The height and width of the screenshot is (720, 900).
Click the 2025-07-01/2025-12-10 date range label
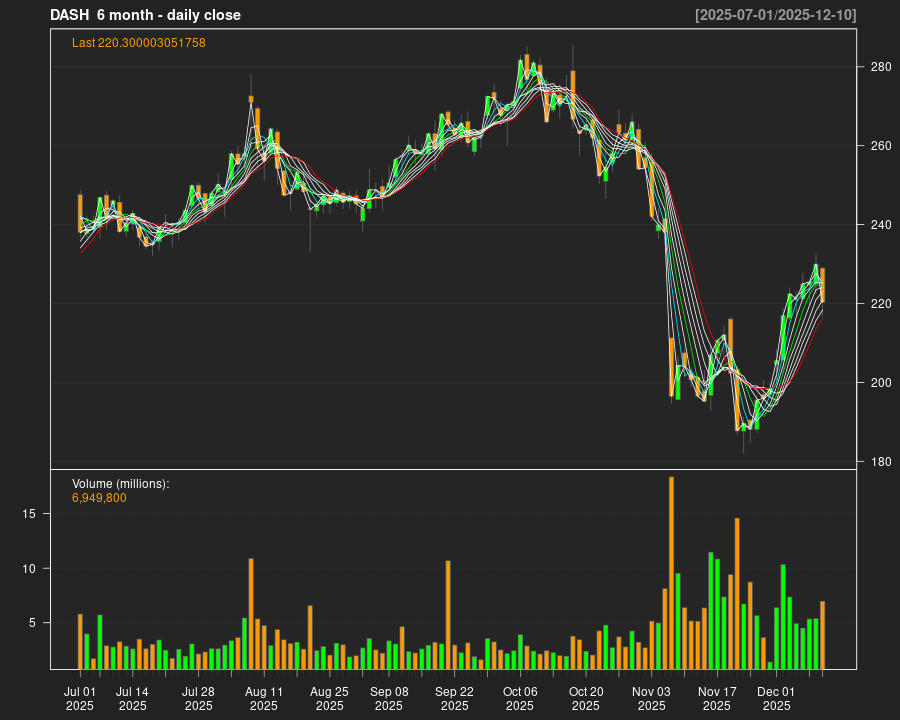point(775,15)
